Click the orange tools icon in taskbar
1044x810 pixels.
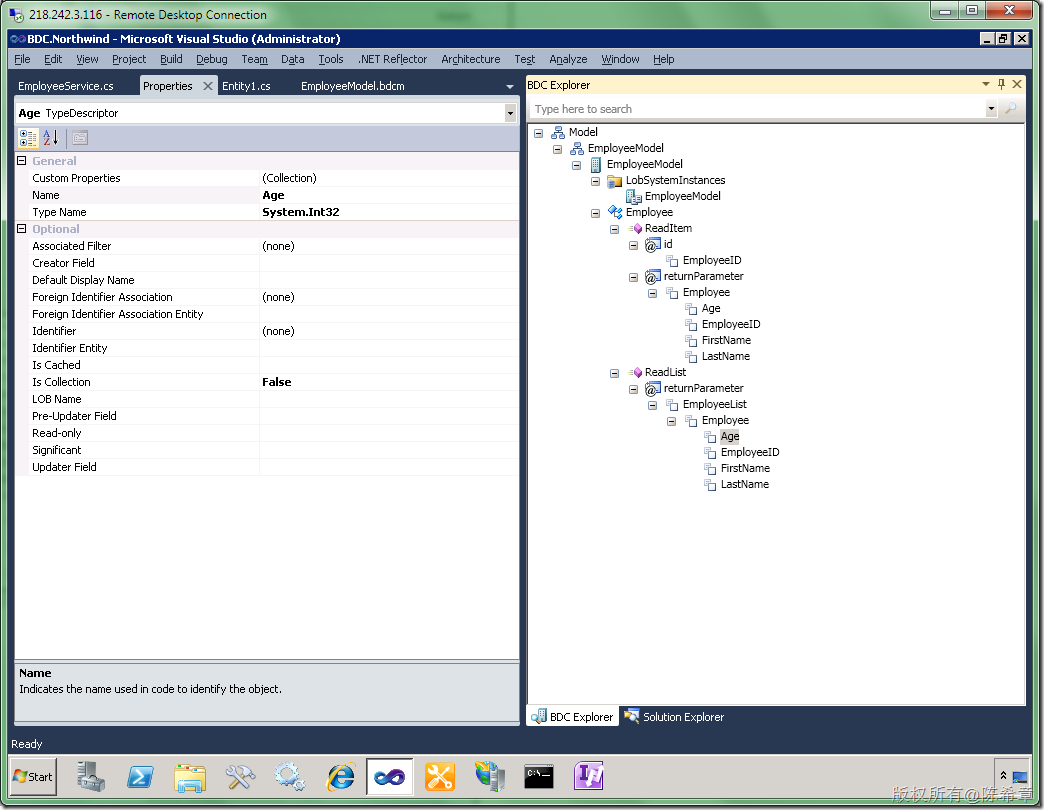point(439,777)
